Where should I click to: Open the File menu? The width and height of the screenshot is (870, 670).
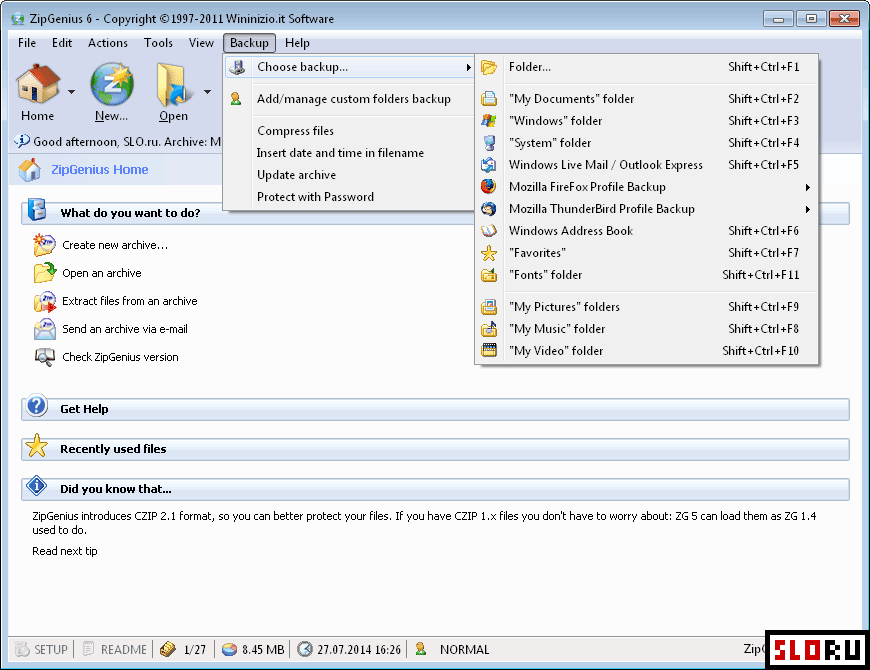[x=27, y=43]
